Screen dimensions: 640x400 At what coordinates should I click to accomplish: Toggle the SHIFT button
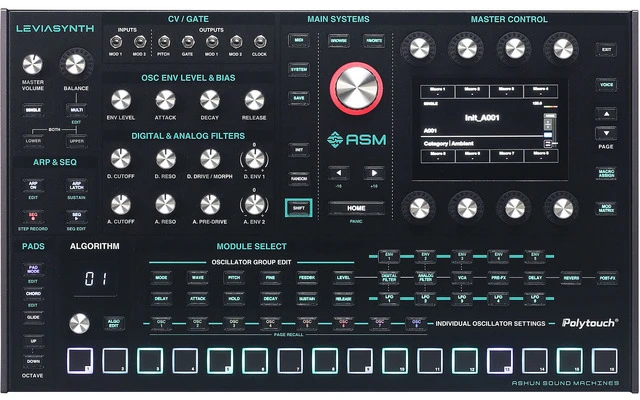pyautogui.click(x=299, y=208)
